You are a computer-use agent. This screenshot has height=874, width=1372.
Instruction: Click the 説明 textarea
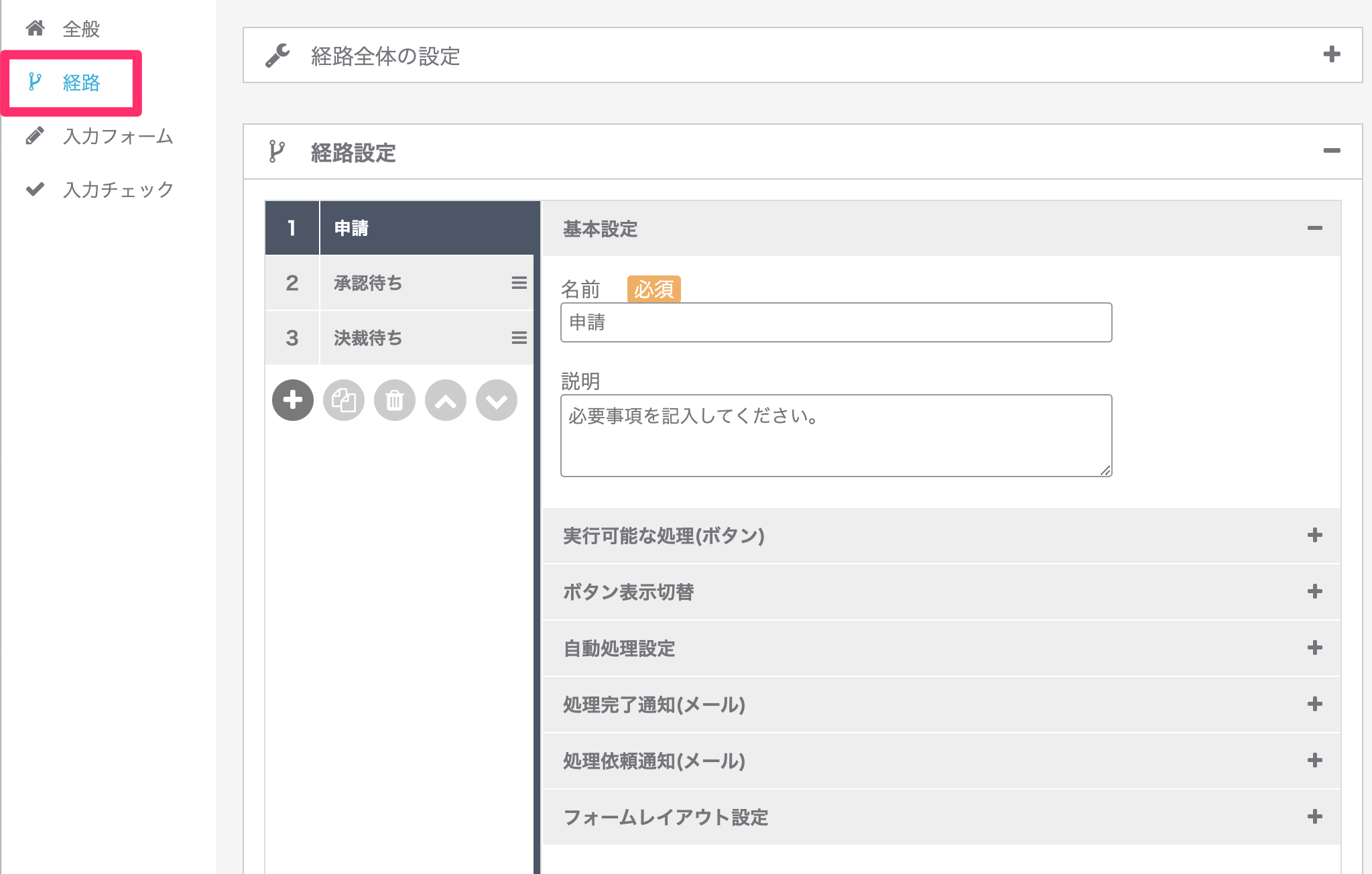coord(836,436)
